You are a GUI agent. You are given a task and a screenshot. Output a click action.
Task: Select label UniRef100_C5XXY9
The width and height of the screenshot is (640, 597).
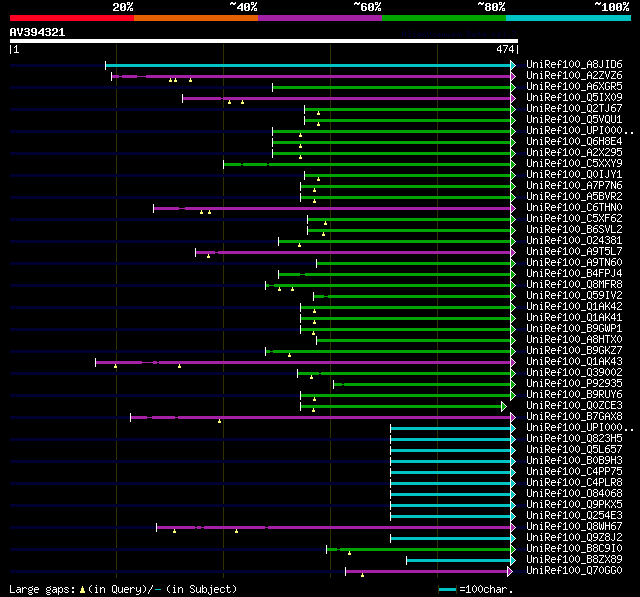click(x=574, y=164)
